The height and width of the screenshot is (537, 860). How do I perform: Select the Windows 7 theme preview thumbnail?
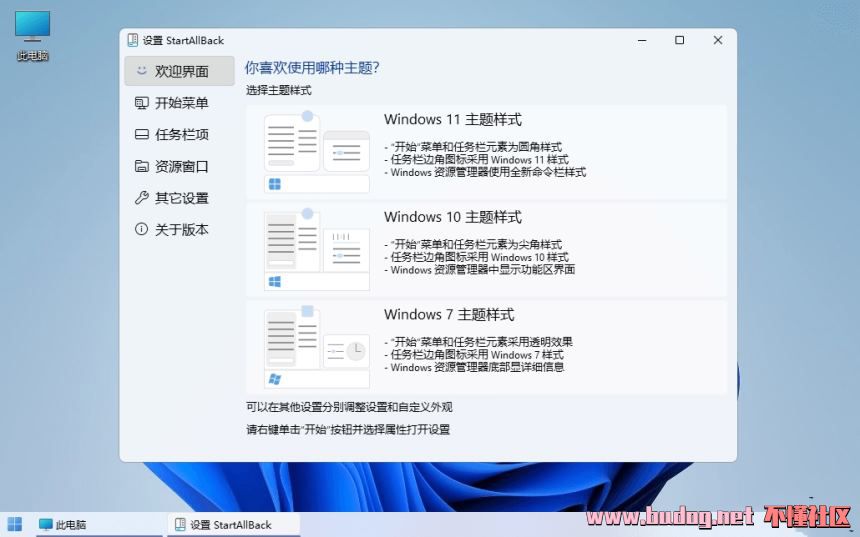click(316, 347)
